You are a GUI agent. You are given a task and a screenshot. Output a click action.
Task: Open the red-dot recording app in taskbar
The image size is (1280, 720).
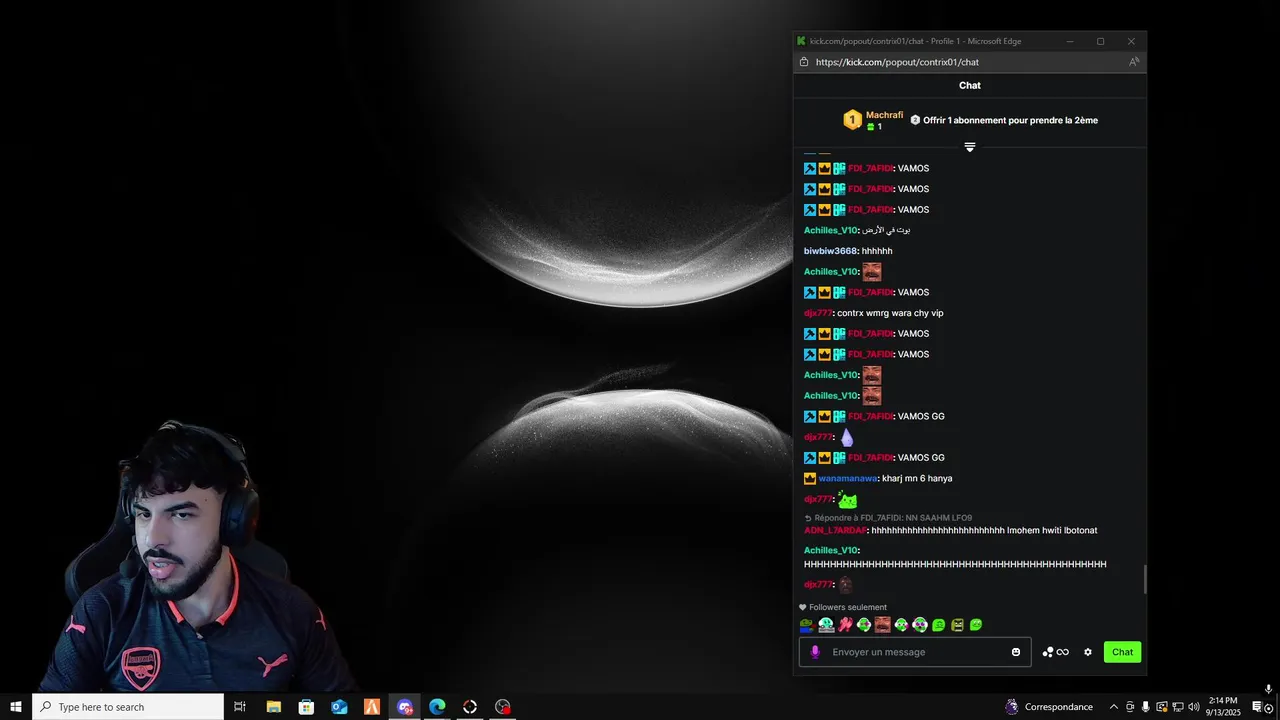click(x=503, y=707)
